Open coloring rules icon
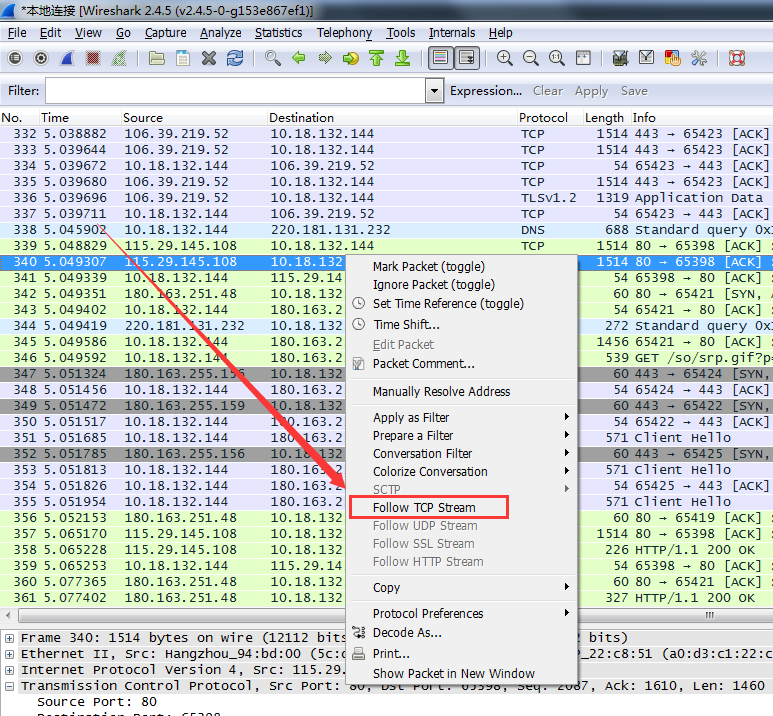Screen dimensions: 773x716 672,58
